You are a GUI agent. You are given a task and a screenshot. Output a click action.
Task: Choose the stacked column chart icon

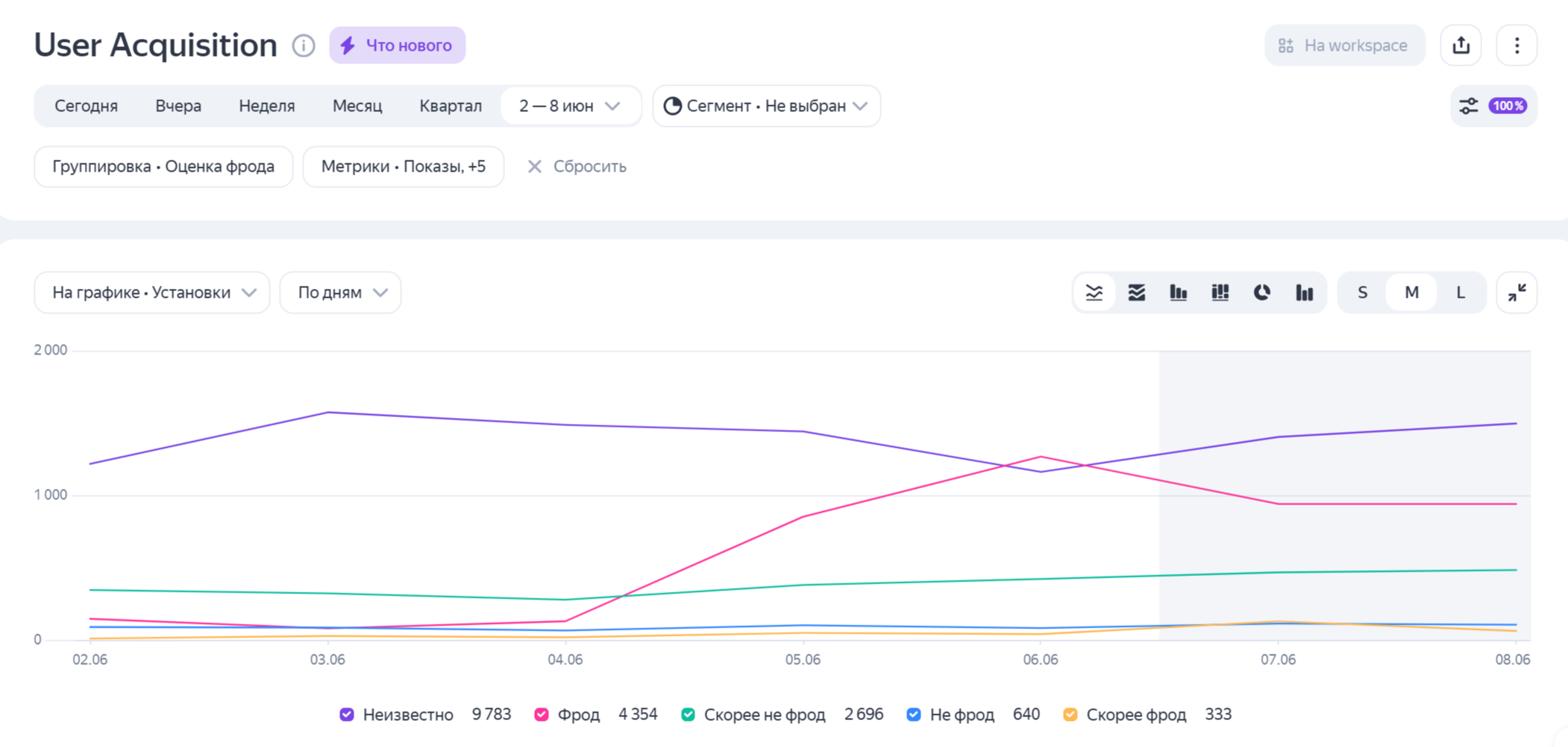click(x=1220, y=293)
